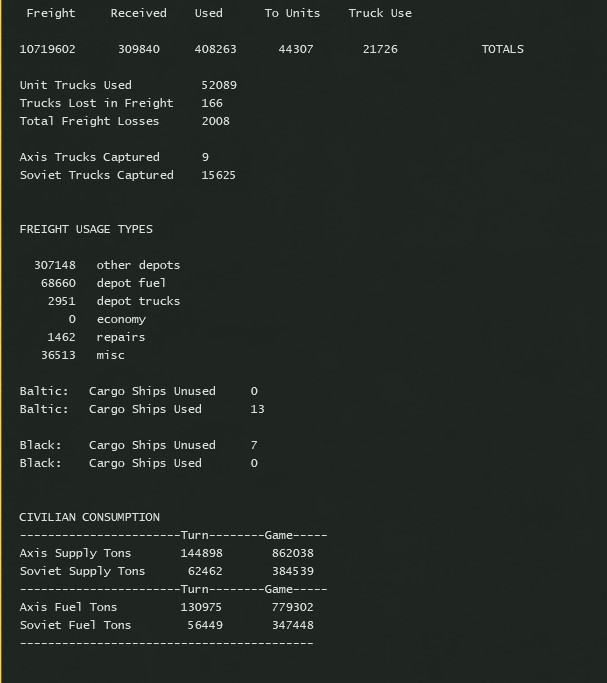The width and height of the screenshot is (607, 683).
Task: Select the Used column header
Action: 209,14
